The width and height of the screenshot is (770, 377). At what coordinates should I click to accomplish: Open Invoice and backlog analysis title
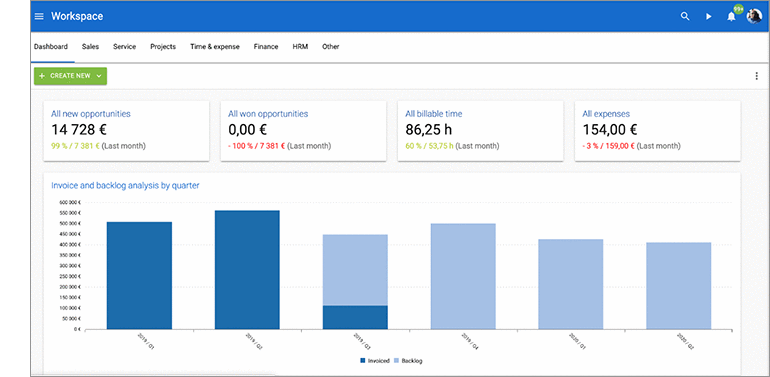click(125, 186)
